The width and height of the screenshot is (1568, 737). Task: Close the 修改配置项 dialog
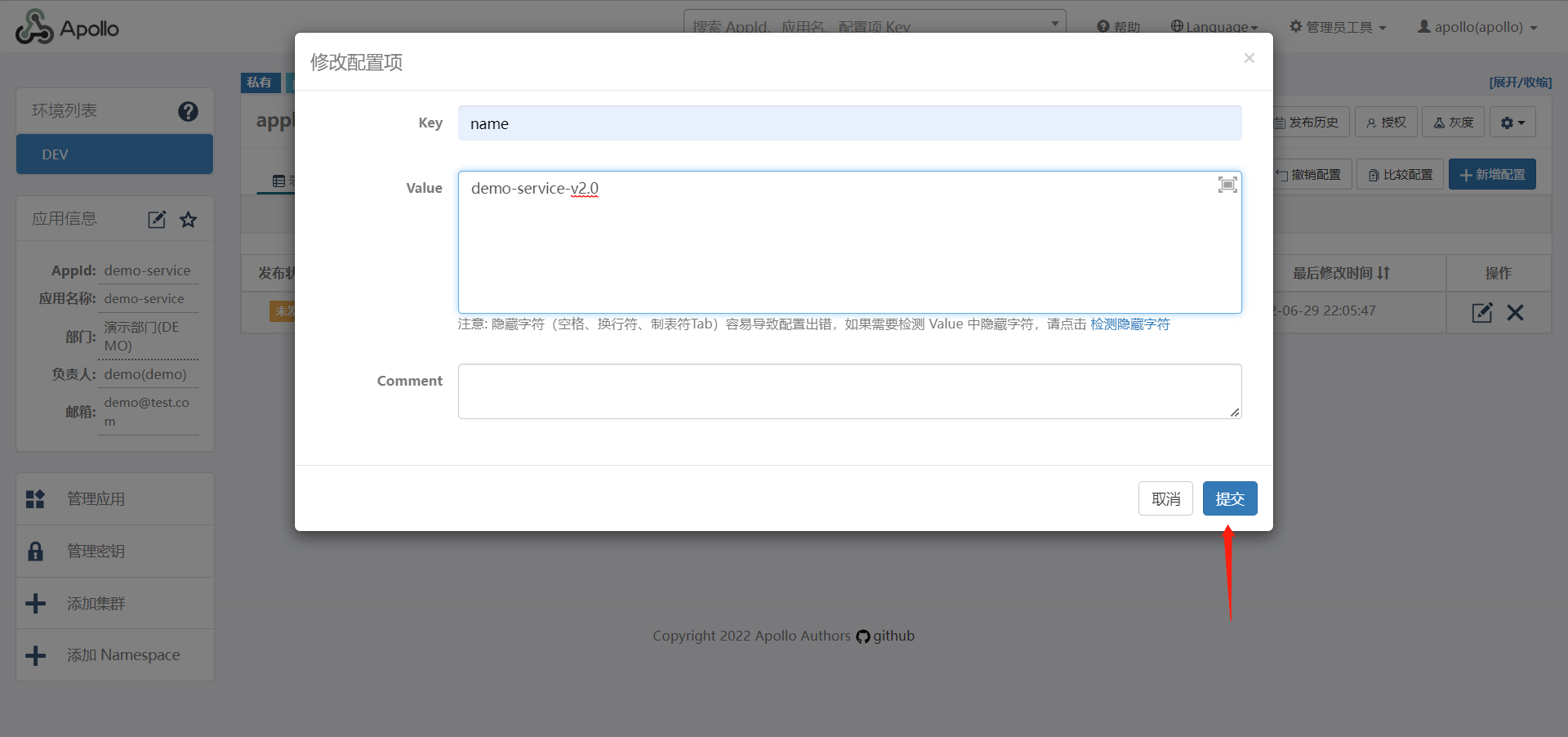click(x=1249, y=58)
